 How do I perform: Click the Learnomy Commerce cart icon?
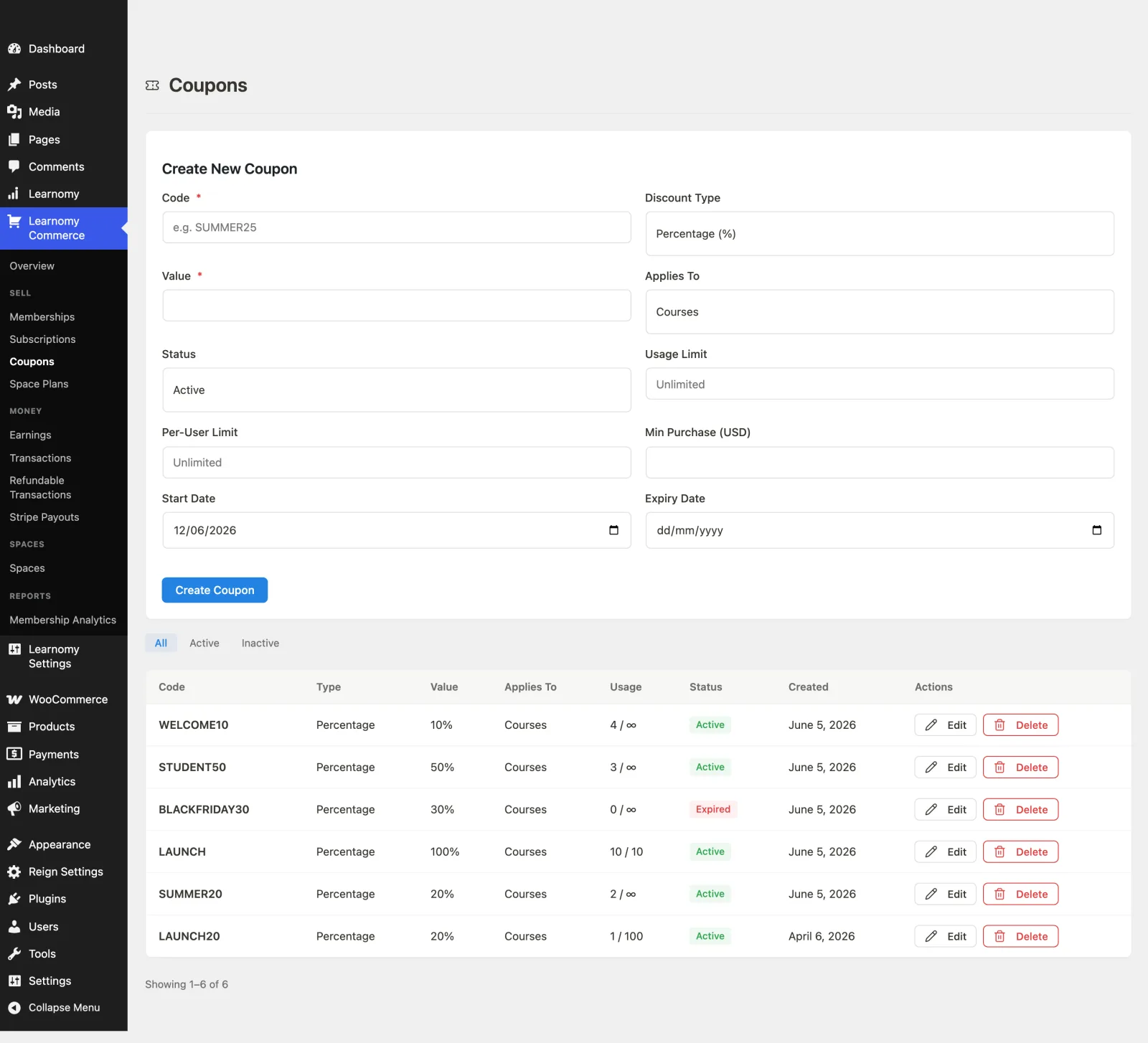click(14, 222)
